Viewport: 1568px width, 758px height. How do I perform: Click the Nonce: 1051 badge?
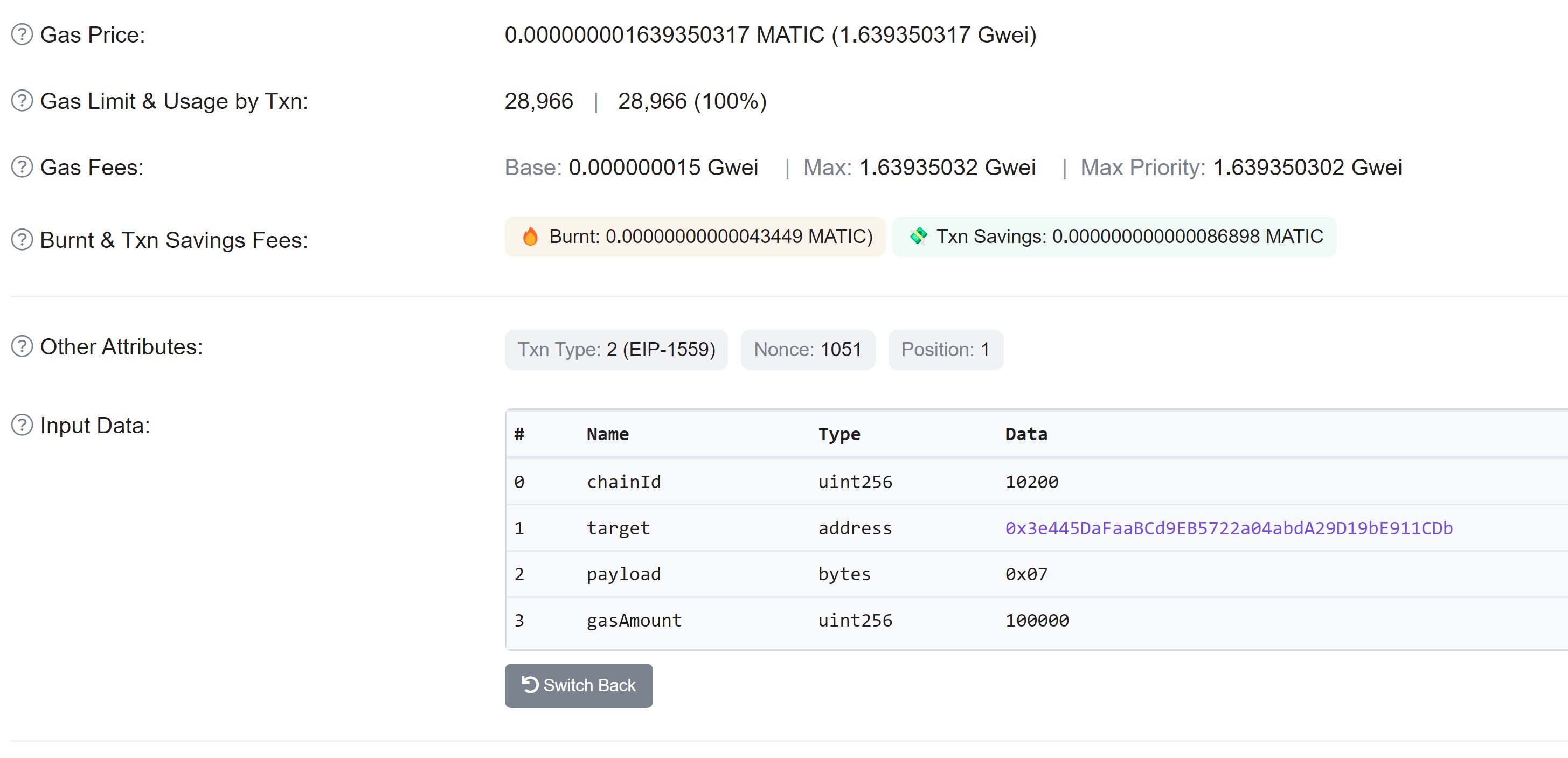click(x=808, y=350)
